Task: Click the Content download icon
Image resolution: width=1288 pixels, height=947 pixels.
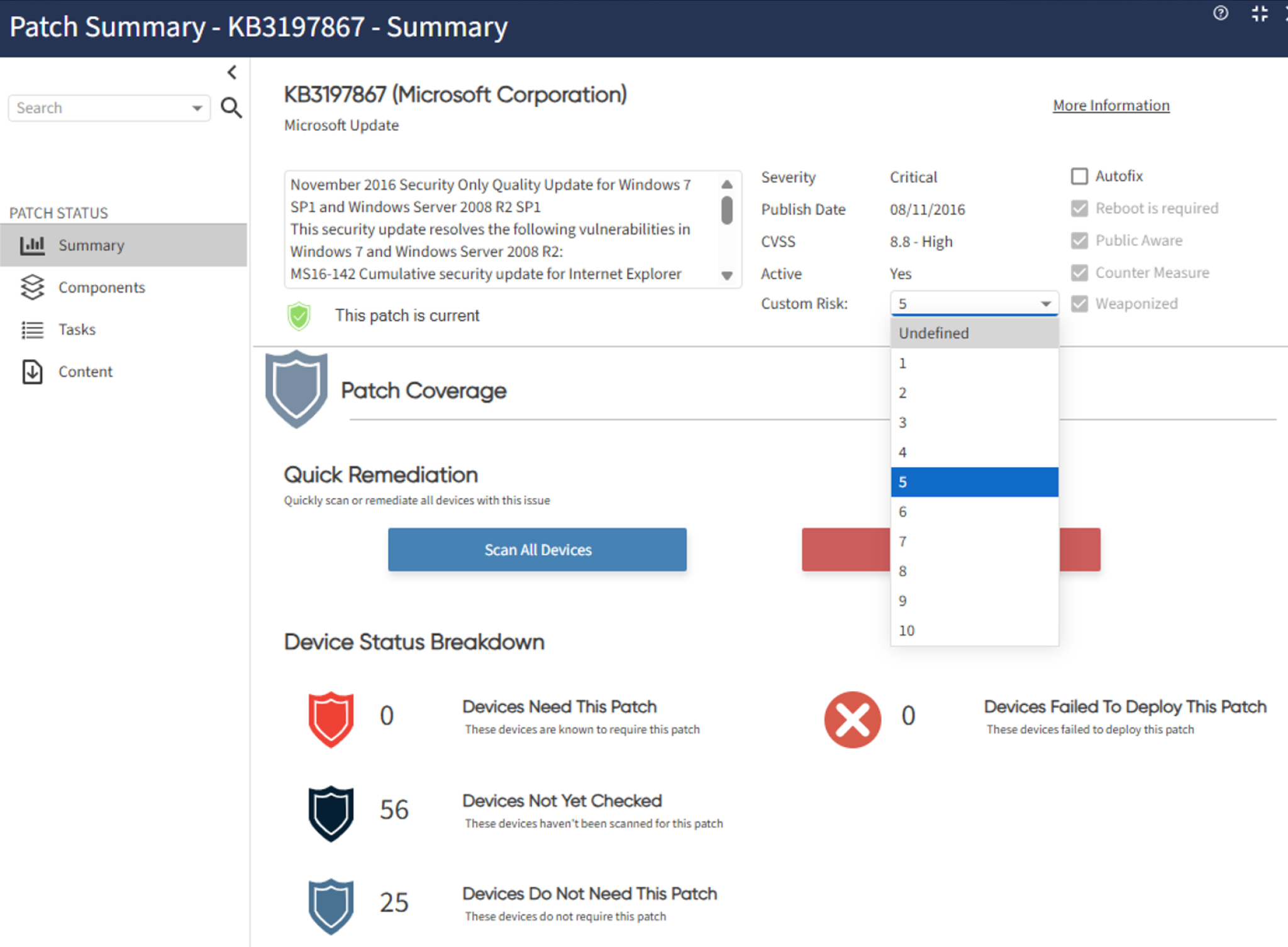Action: pos(32,372)
